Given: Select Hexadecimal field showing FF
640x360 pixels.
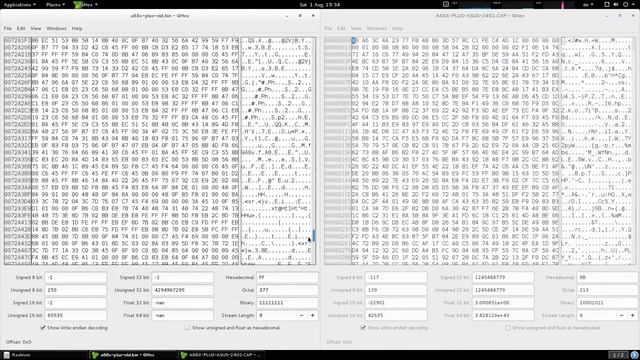Looking at the screenshot, I should (x=287, y=278).
